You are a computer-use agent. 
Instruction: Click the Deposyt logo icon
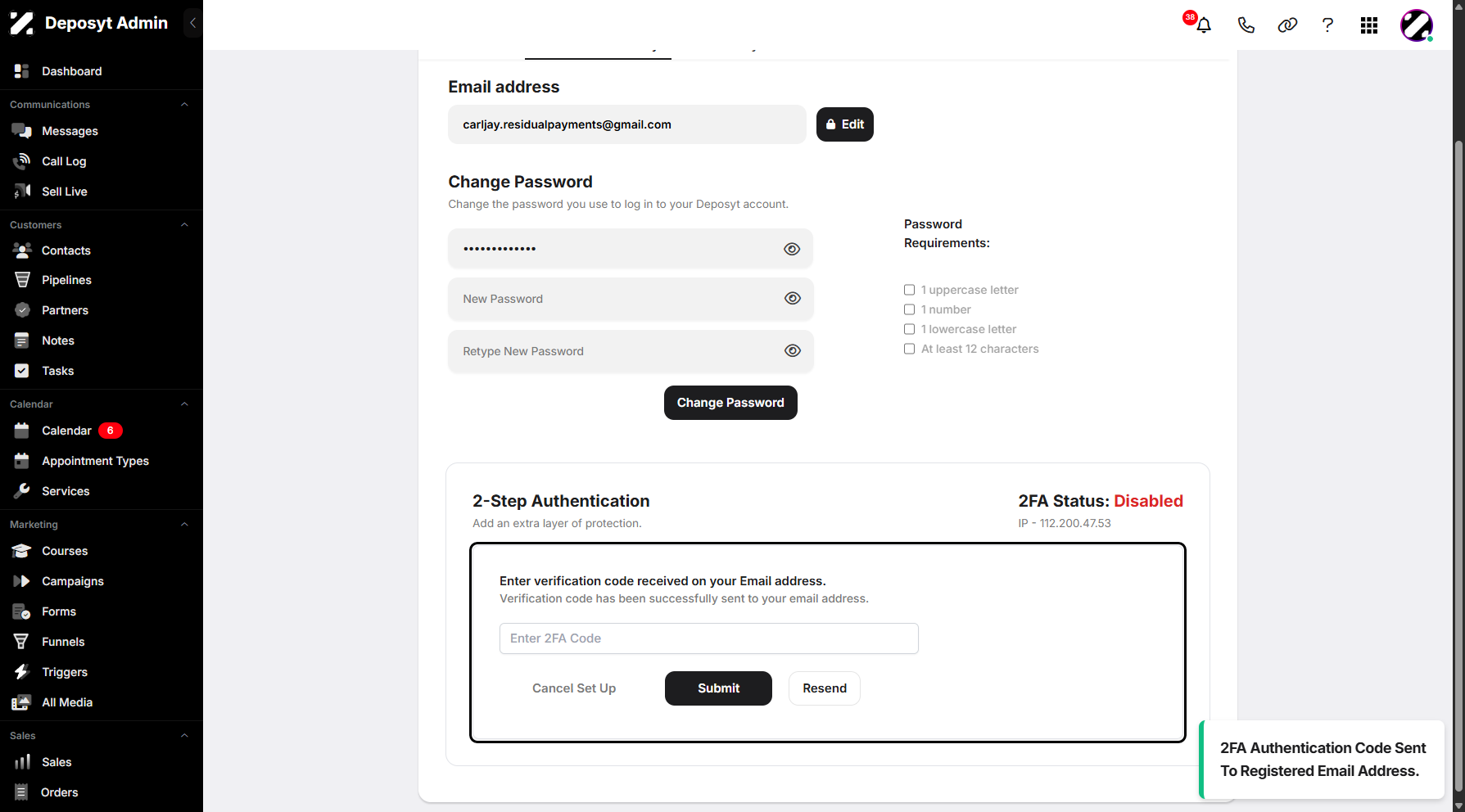[x=21, y=23]
